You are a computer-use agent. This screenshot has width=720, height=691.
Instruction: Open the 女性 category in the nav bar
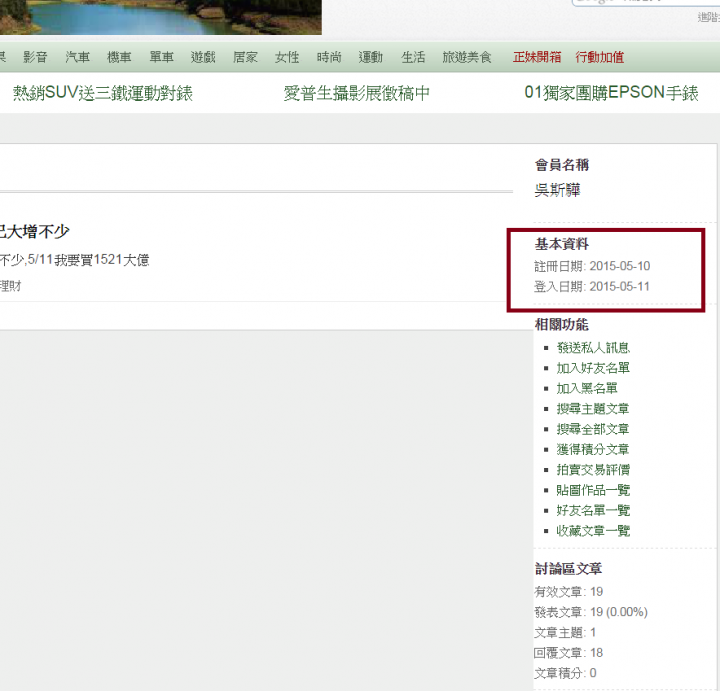point(287,57)
